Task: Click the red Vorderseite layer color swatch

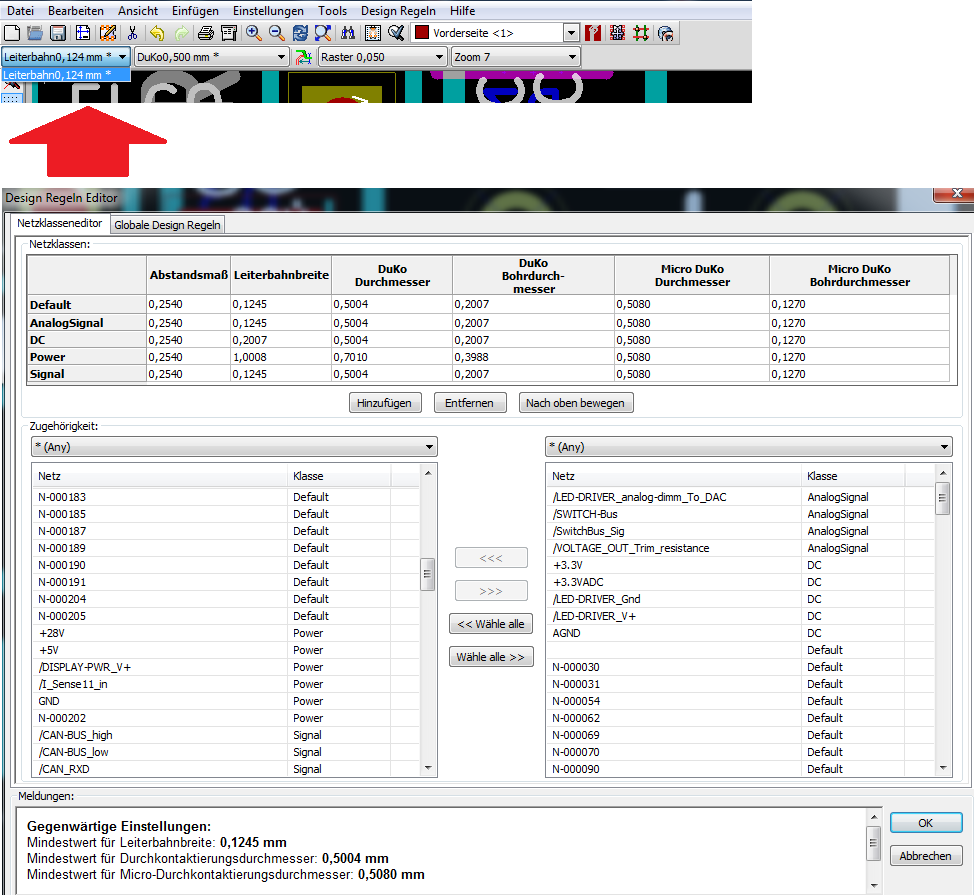Action: [x=422, y=32]
